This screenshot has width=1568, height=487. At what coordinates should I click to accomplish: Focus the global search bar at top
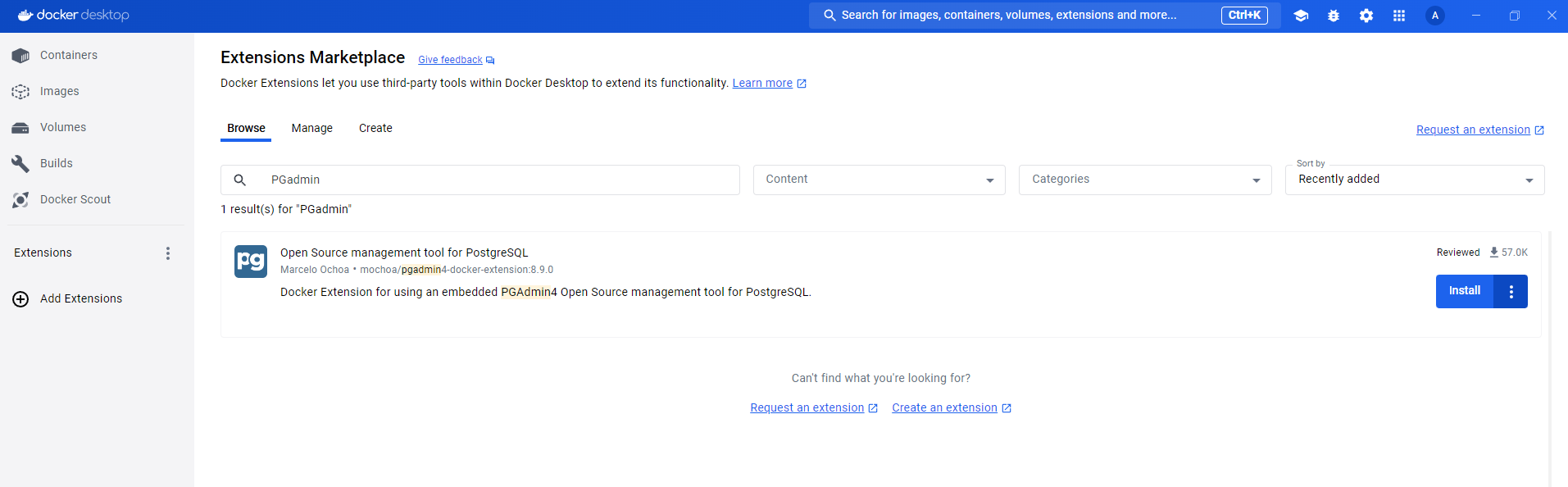click(1045, 16)
